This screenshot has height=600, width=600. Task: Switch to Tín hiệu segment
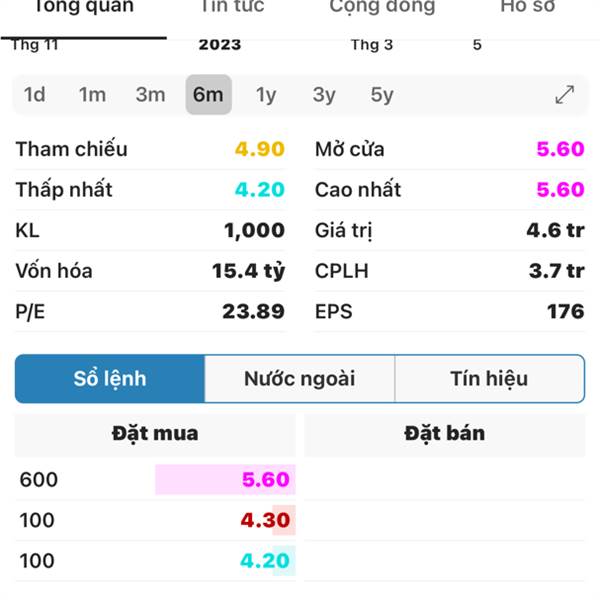pyautogui.click(x=489, y=378)
